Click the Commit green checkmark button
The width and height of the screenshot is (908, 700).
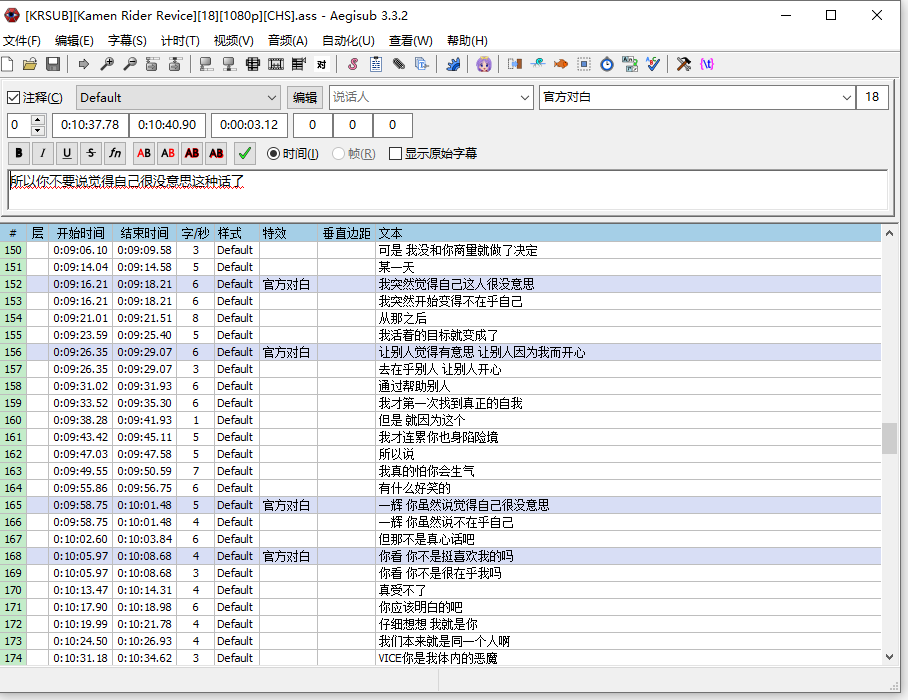[x=244, y=153]
